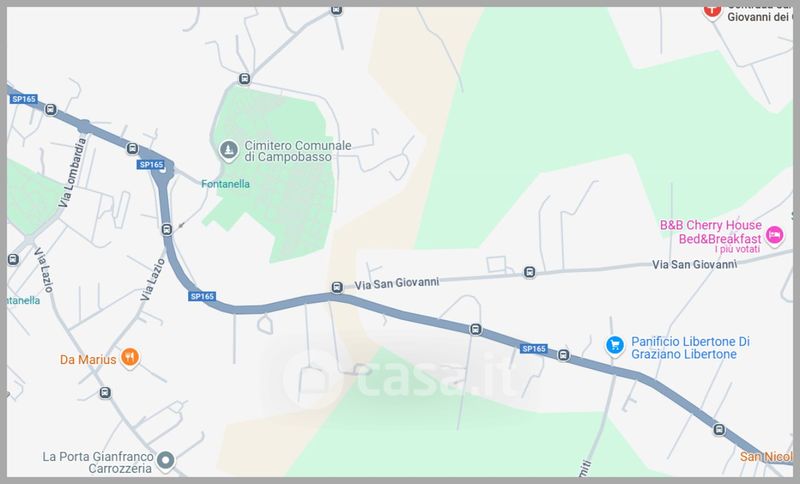
Task: Select the Da Marius restaurant marker
Action: click(130, 358)
